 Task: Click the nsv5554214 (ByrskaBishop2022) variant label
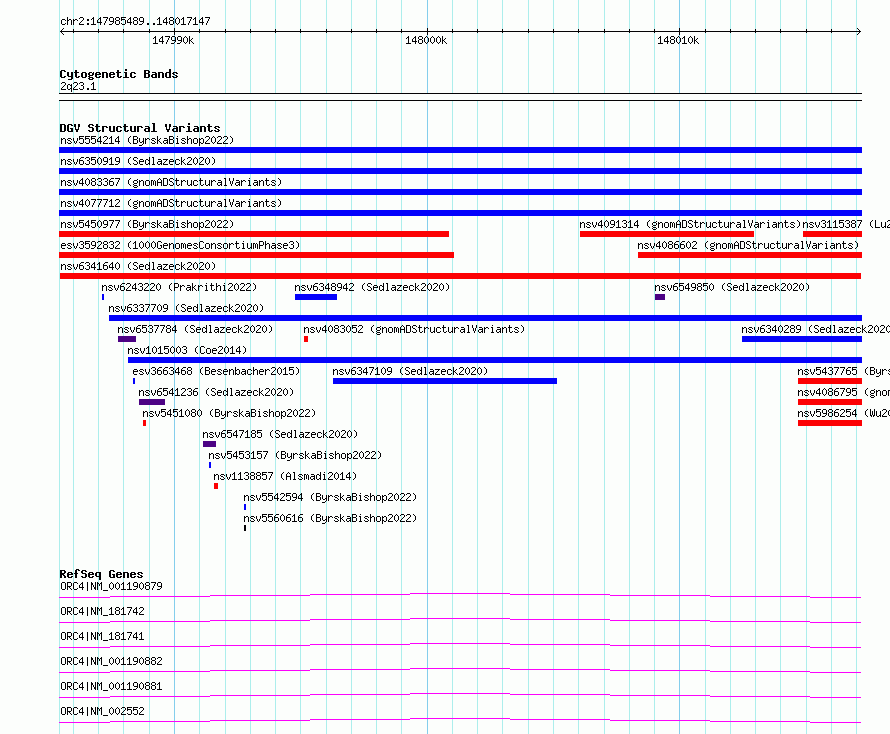coord(147,140)
